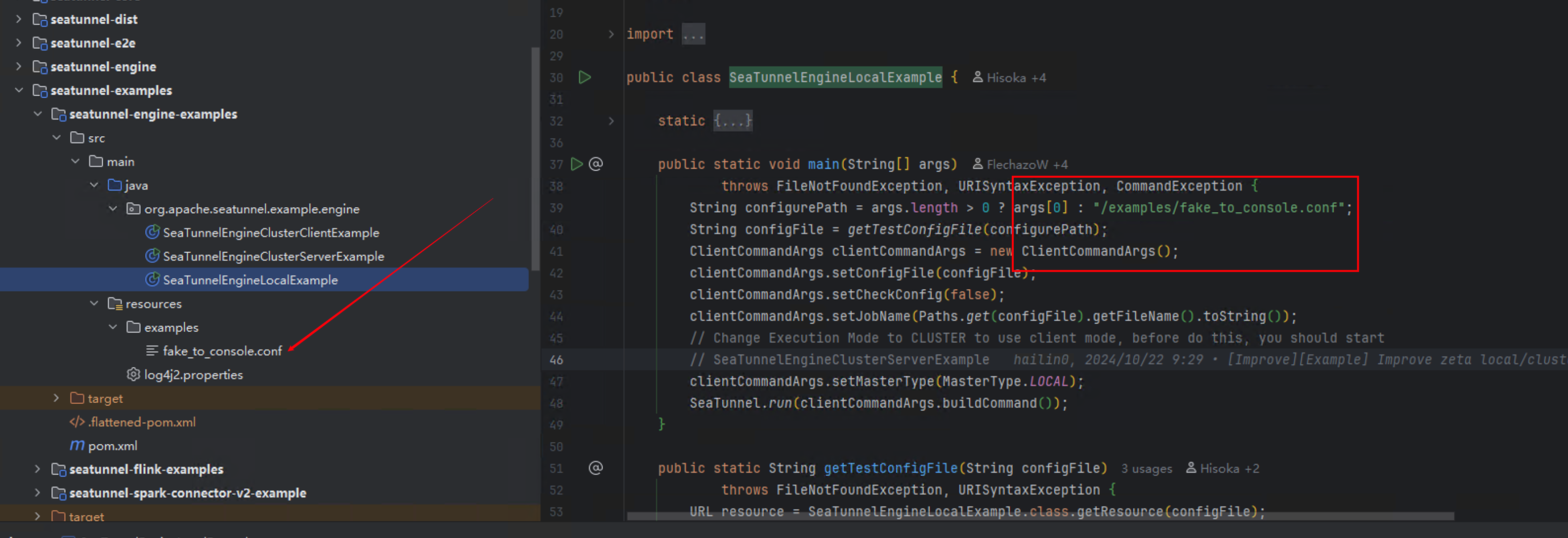Click the resources folder icon
The width and height of the screenshot is (1568, 538).
coord(115,304)
